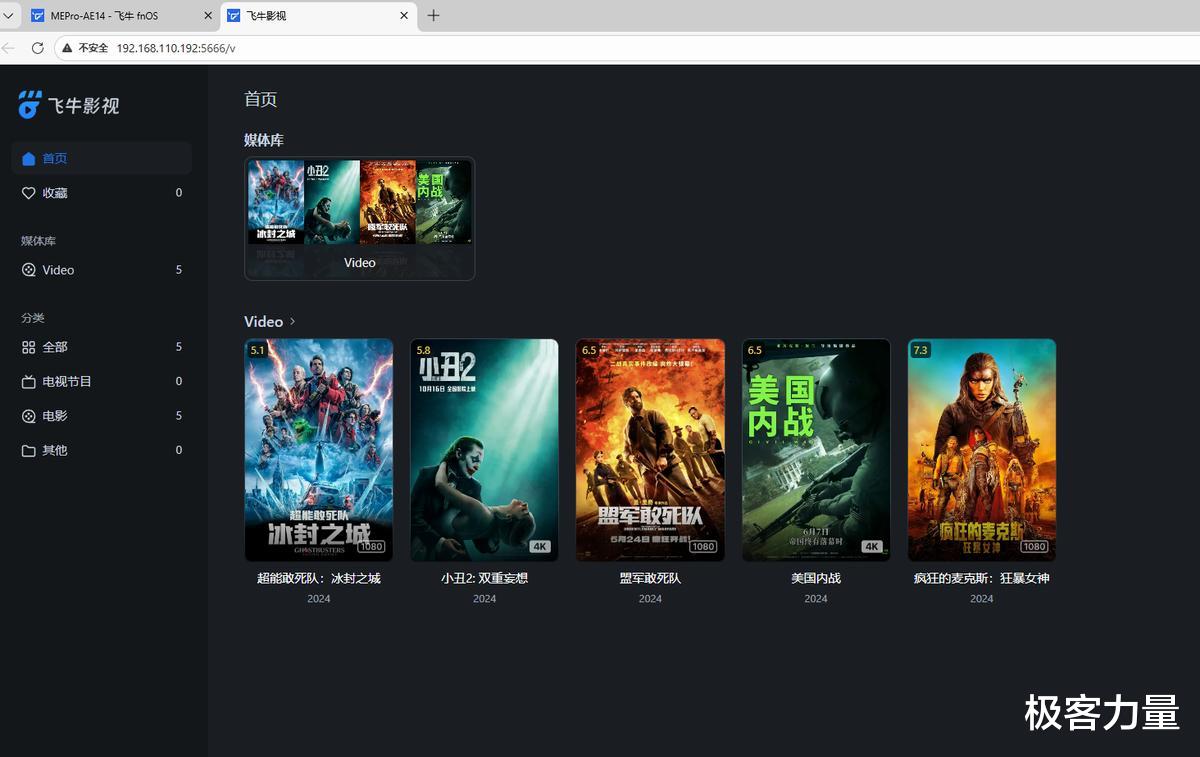Open the tab search dropdown arrow
1200x757 pixels.
8,15
